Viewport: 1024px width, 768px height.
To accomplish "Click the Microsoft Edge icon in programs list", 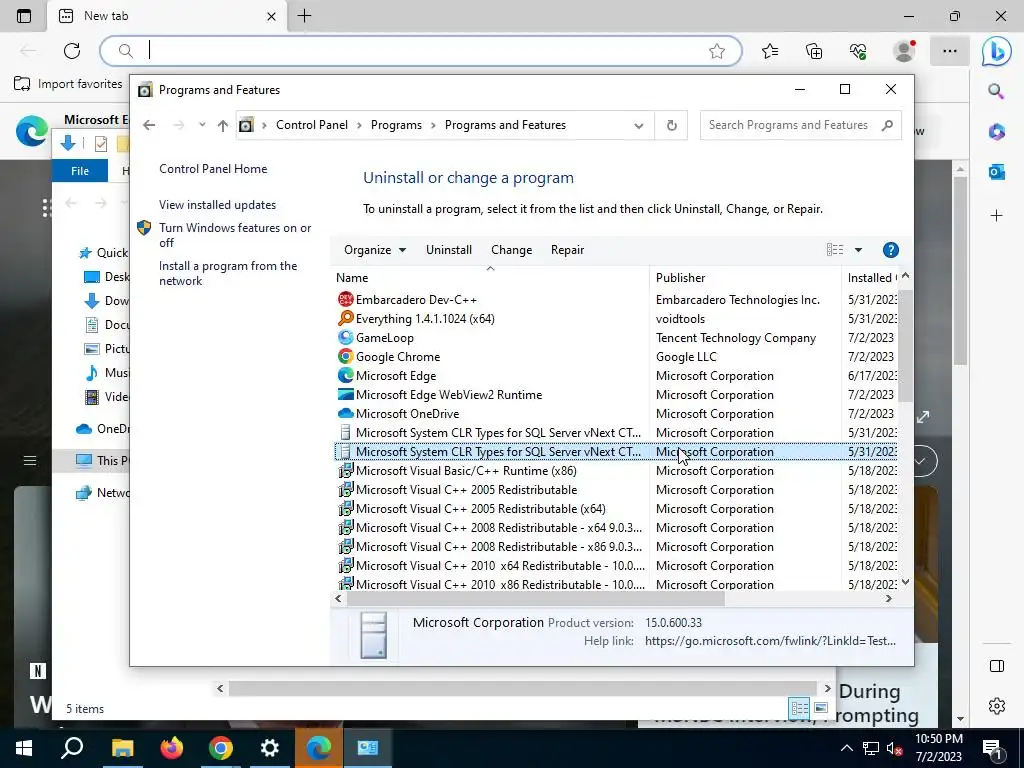I will tap(345, 376).
